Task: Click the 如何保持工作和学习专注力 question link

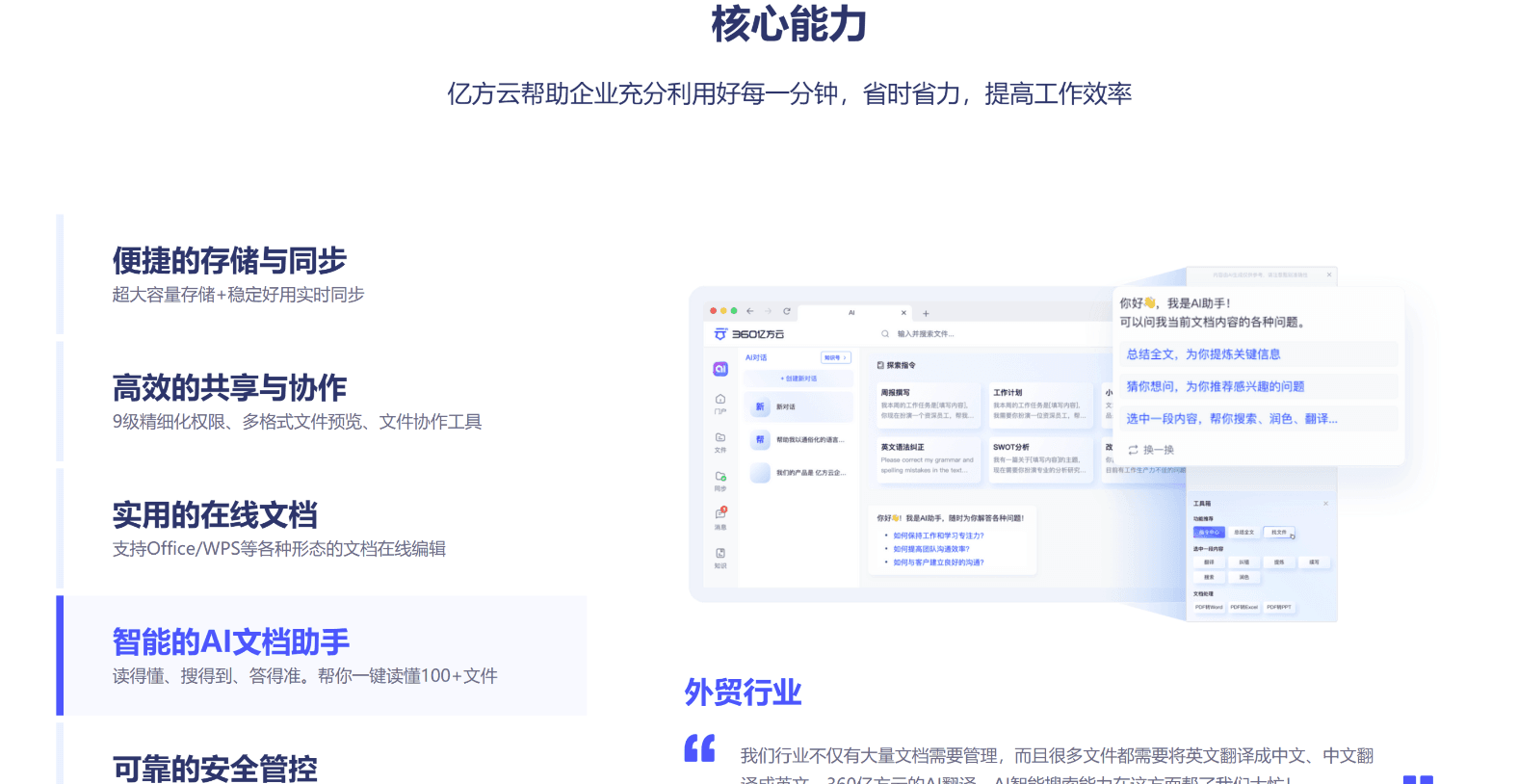Action: pyautogui.click(x=938, y=536)
